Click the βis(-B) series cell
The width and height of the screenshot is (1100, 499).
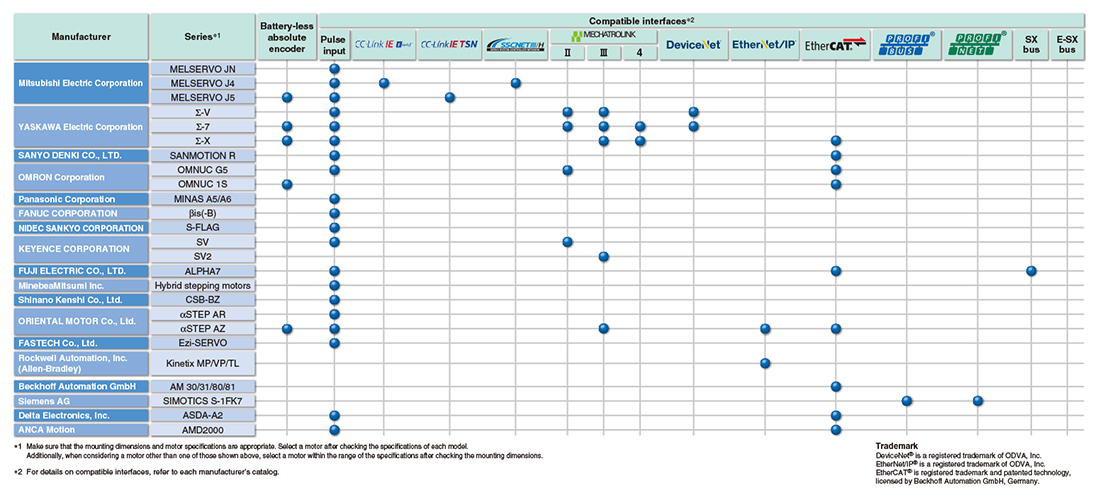coord(202,213)
